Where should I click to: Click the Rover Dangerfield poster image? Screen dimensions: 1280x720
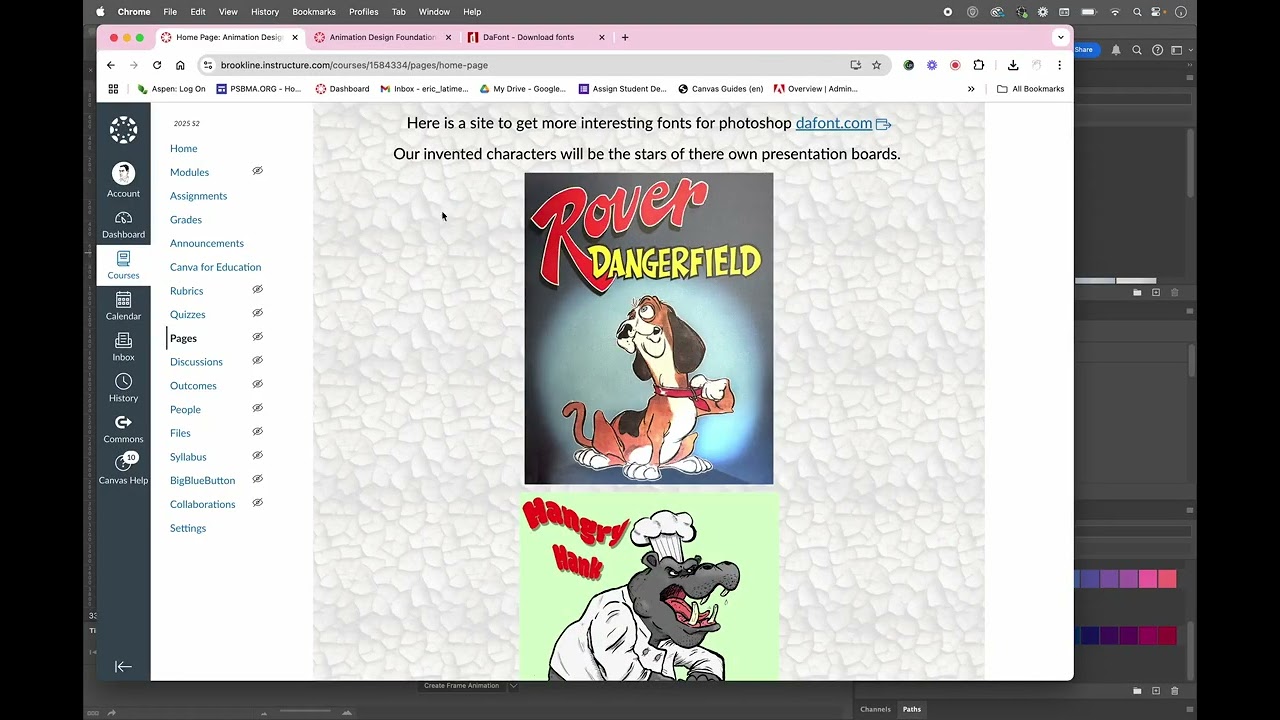[x=649, y=328]
